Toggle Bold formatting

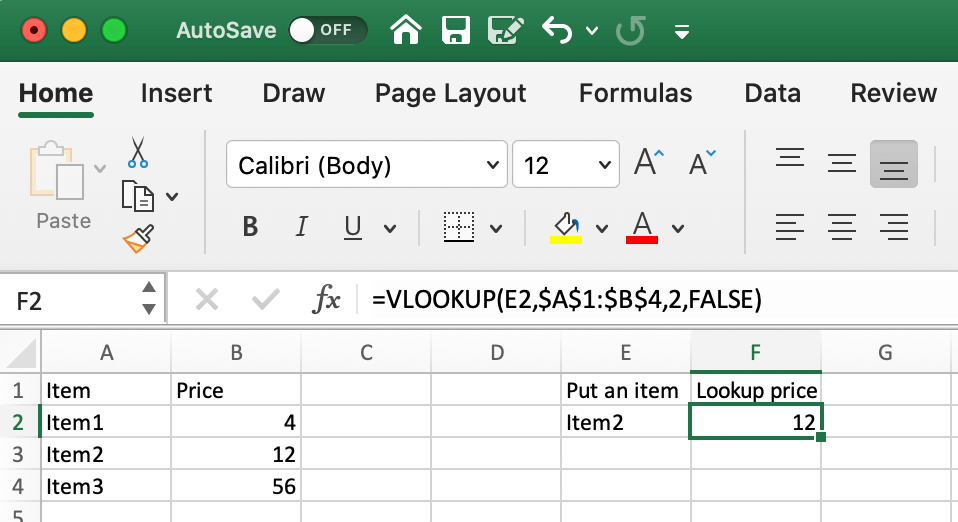(251, 227)
